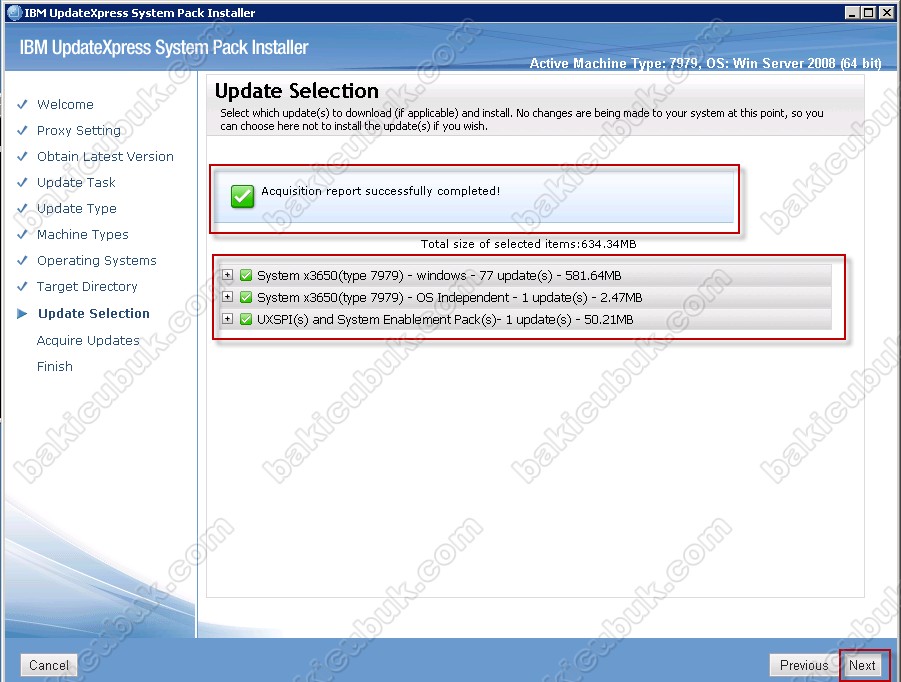Click the Active Machine Type 7979 header text
The width and height of the screenshot is (901, 682).
click(x=705, y=63)
